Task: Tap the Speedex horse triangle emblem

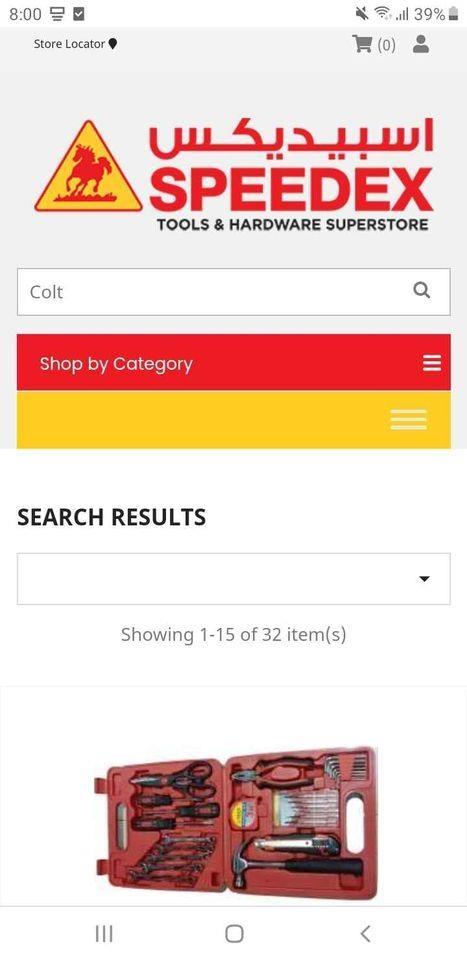Action: click(88, 167)
